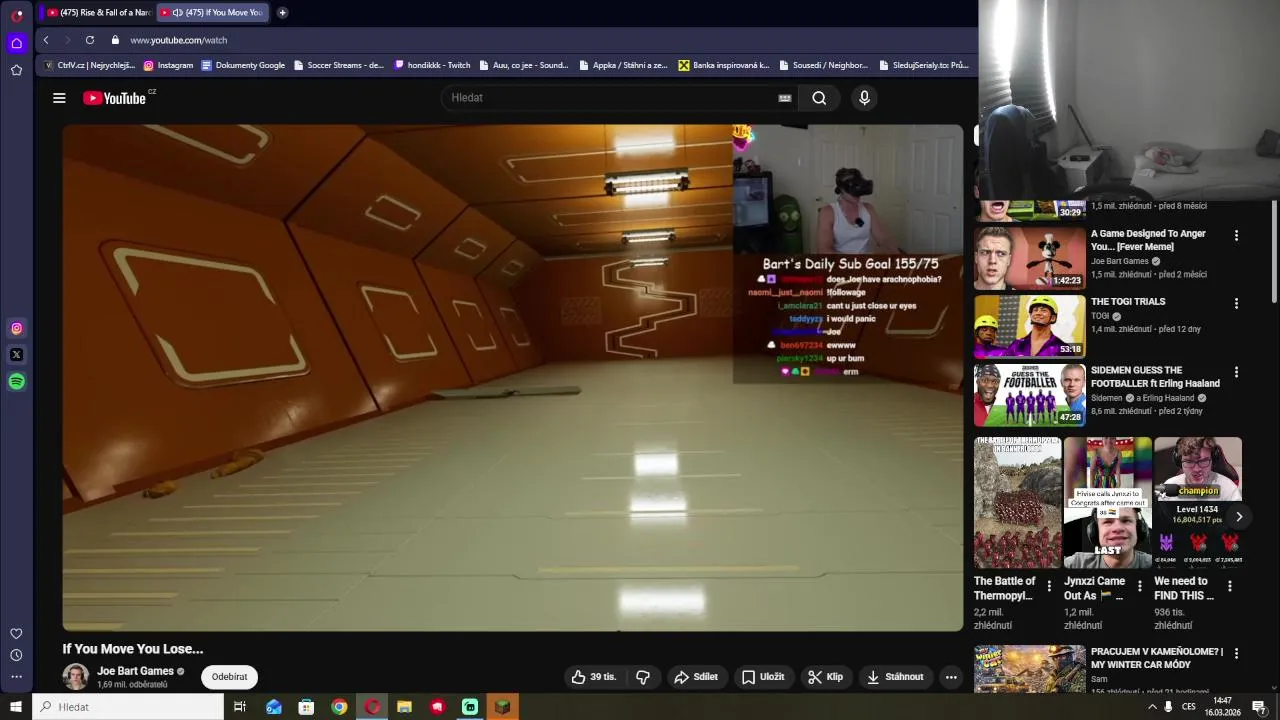1280x720 pixels.
Task: Open X (Twitter) in Opera sidebar
Action: tap(16, 355)
